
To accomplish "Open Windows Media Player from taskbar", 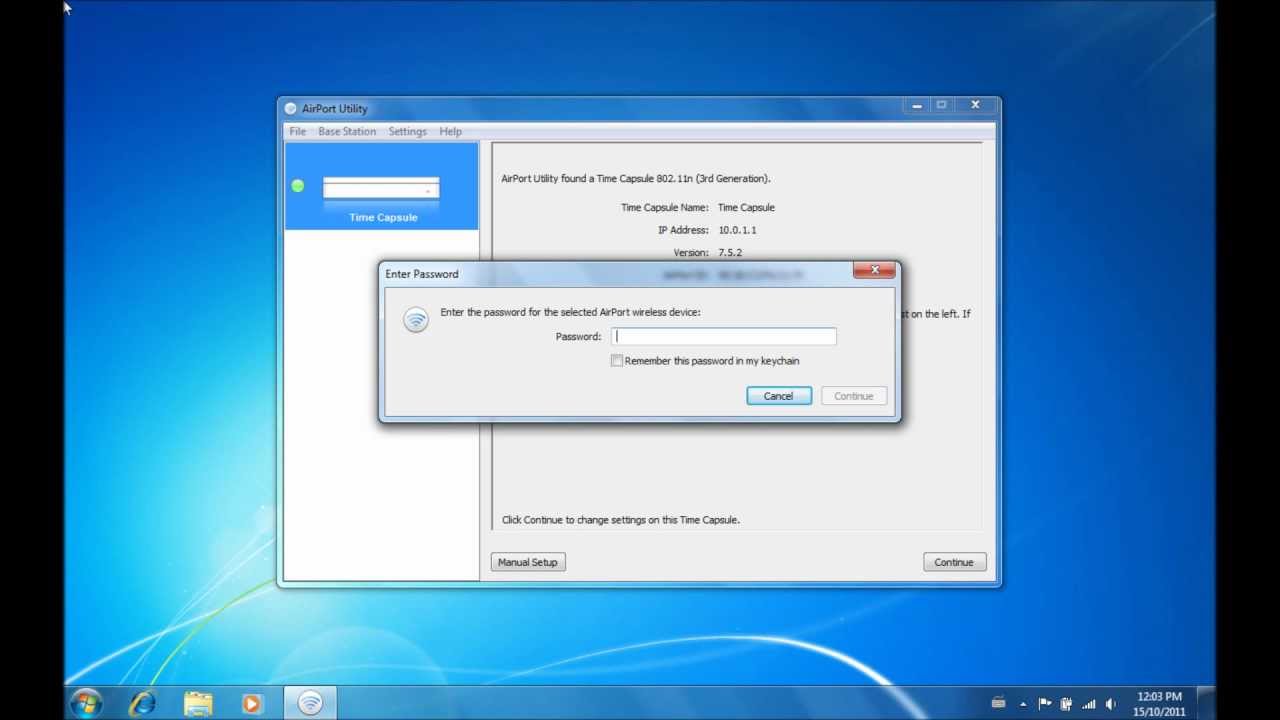I will click(253, 704).
